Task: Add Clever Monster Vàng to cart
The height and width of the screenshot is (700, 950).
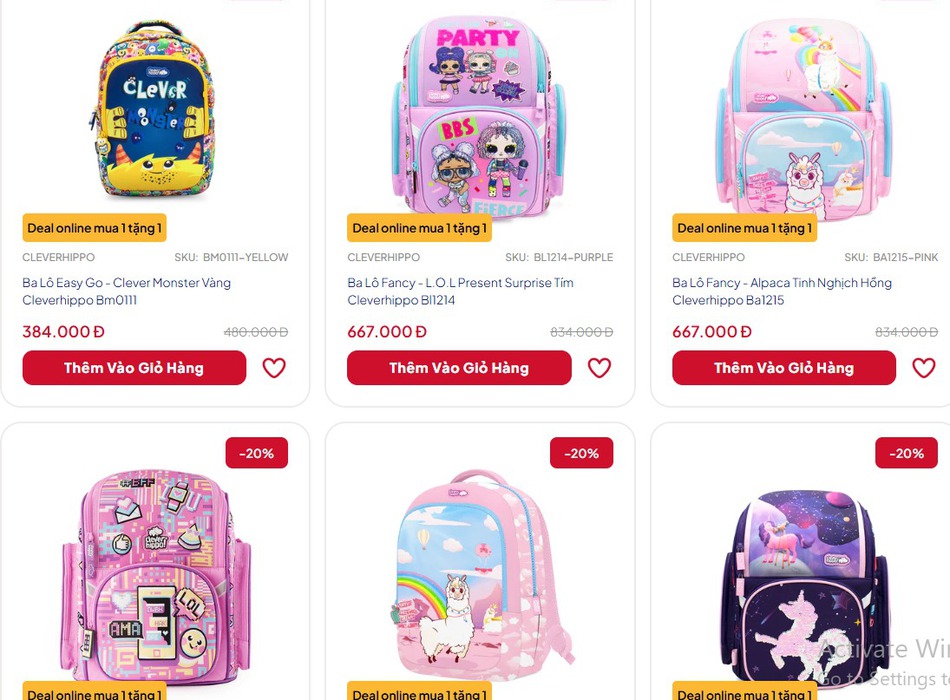Action: pyautogui.click(x=135, y=368)
